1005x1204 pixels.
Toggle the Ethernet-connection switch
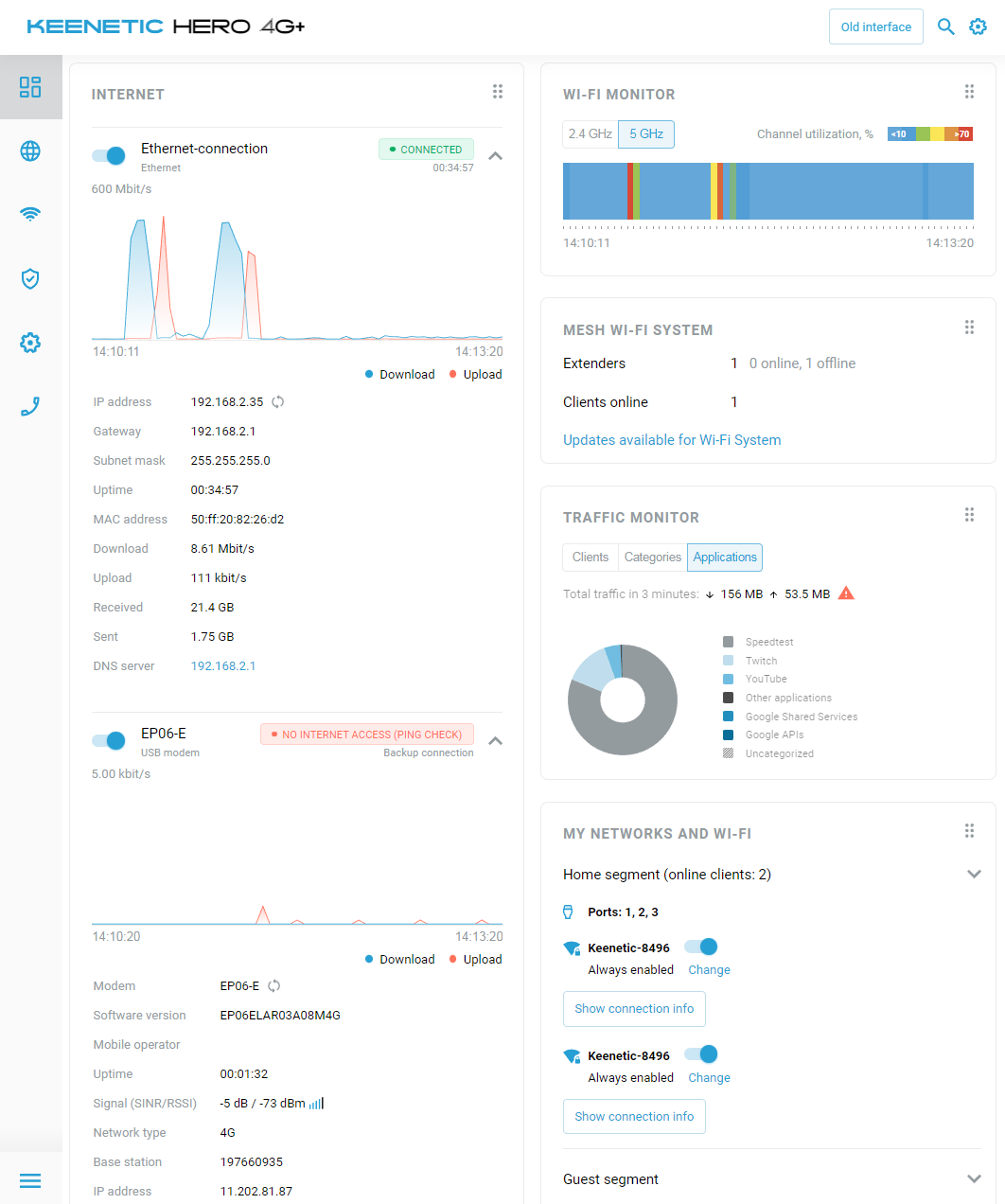[109, 155]
